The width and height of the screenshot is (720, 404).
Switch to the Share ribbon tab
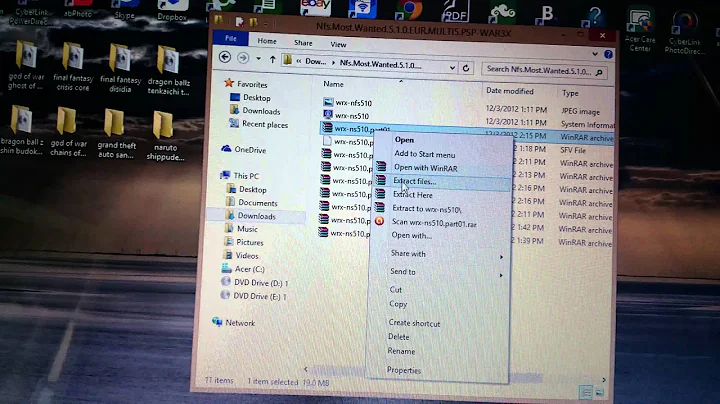coord(303,43)
